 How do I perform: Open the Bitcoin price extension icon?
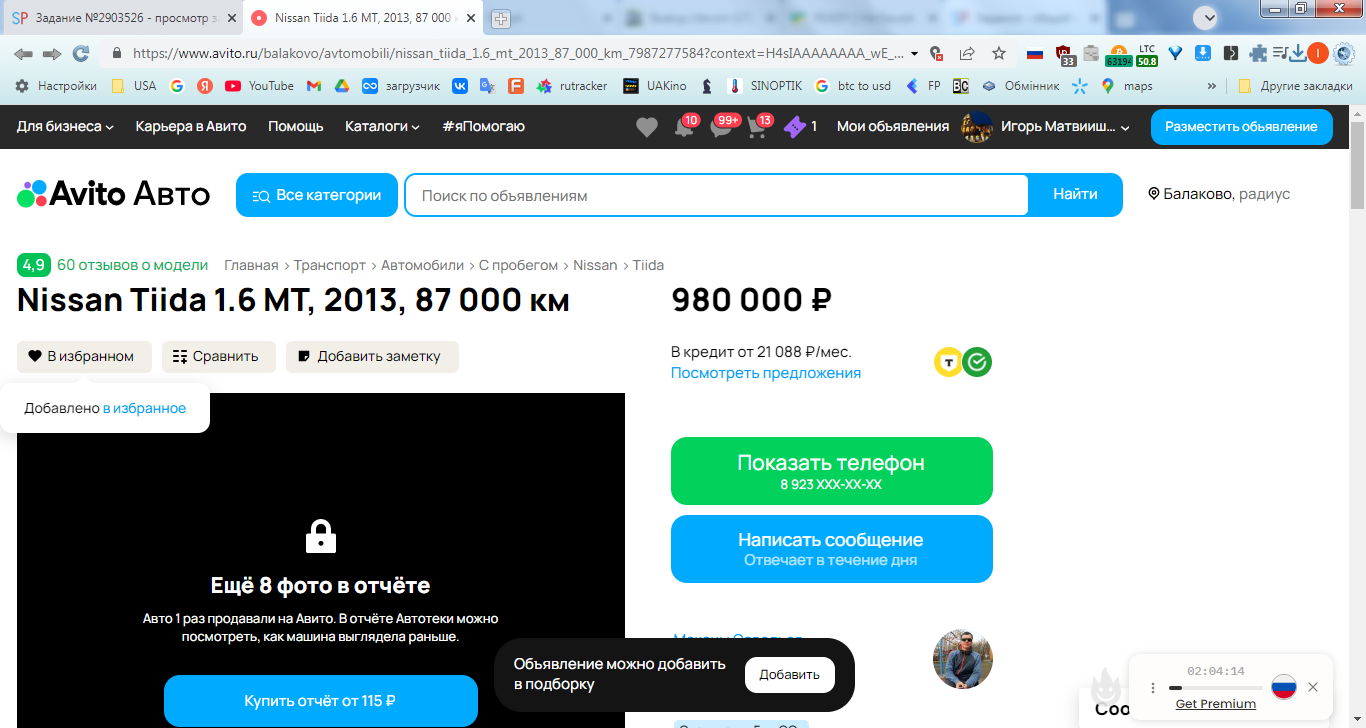tap(1118, 56)
